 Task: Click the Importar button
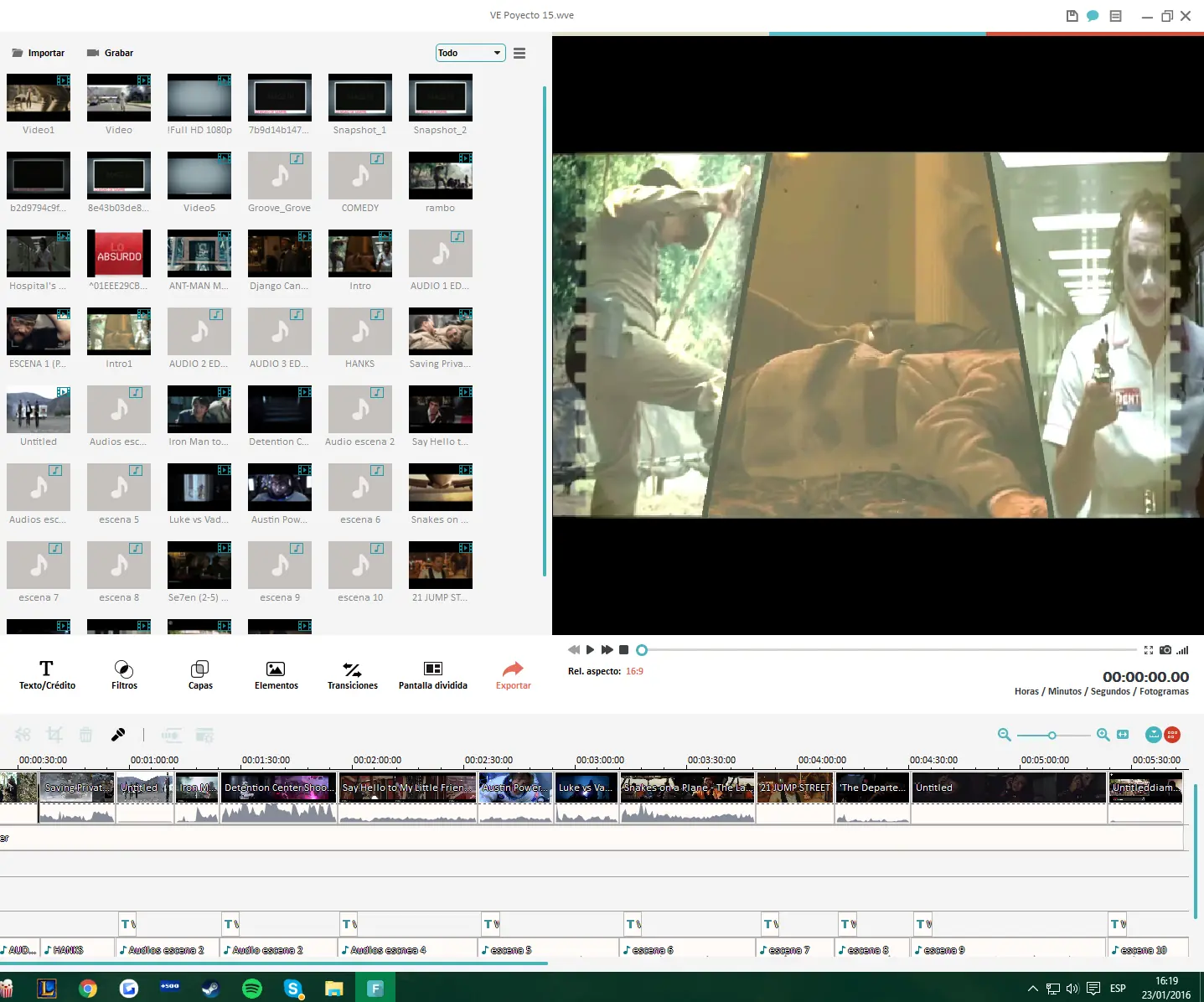click(38, 53)
